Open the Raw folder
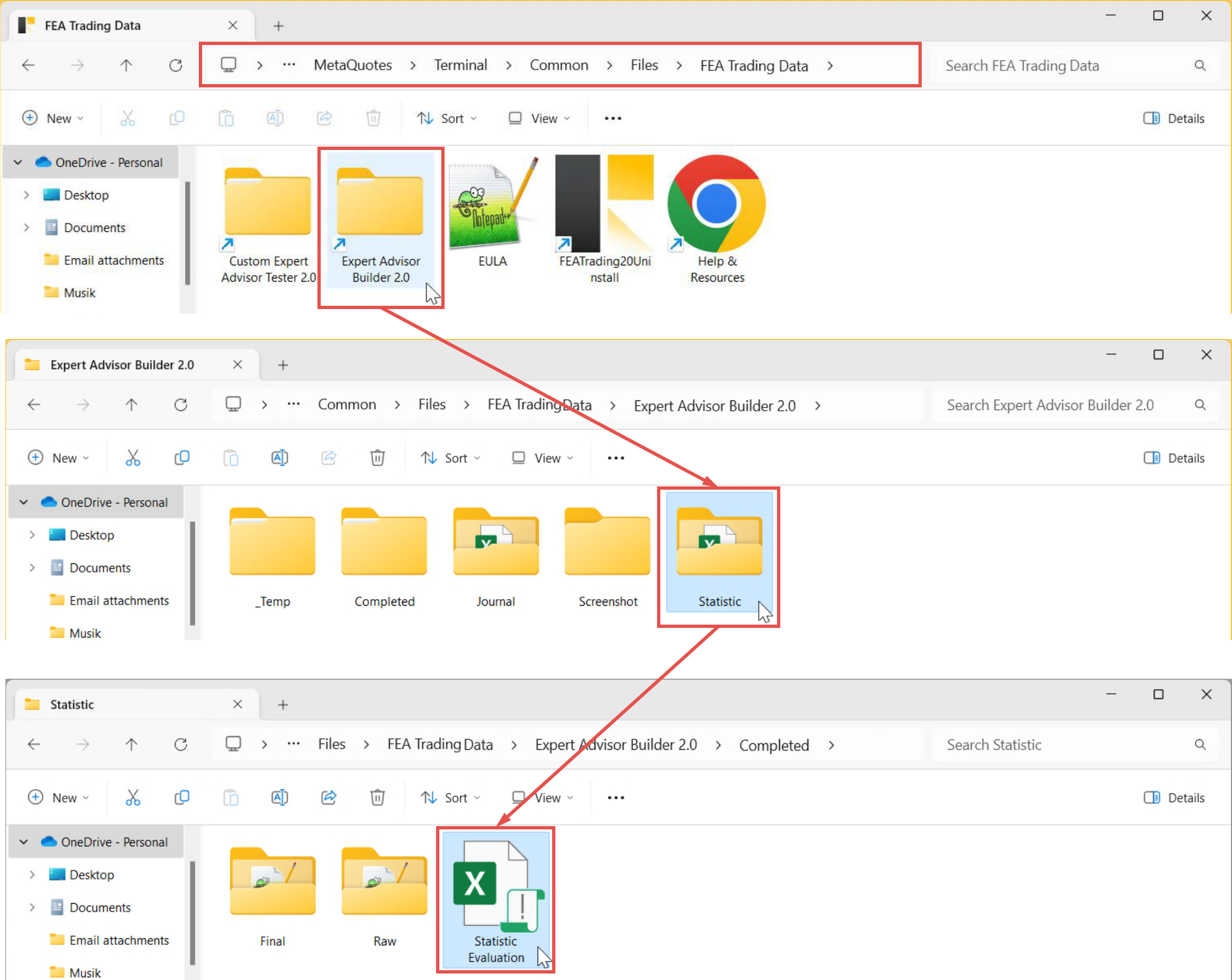Screen dimensions: 1232x980 point(384,897)
